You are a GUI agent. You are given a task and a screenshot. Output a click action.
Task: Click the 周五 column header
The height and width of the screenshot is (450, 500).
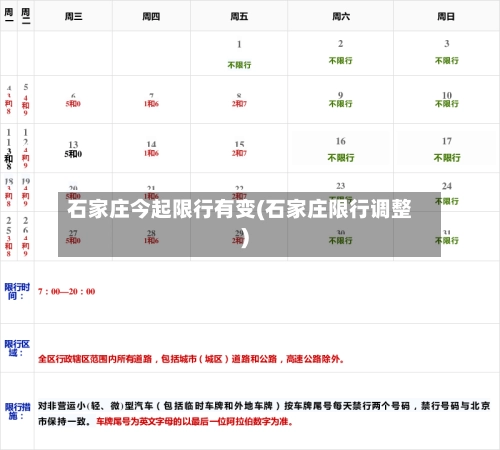(239, 16)
